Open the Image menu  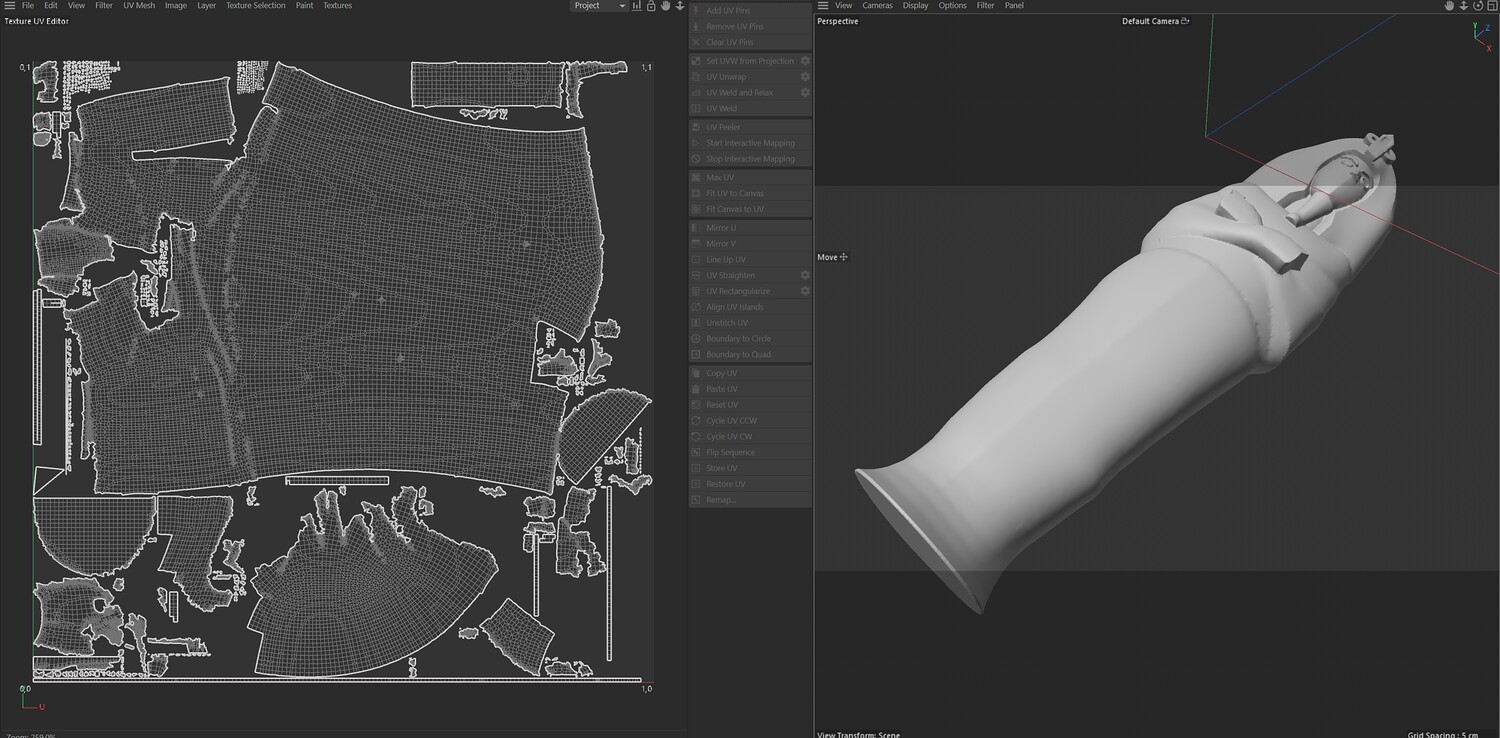(176, 6)
